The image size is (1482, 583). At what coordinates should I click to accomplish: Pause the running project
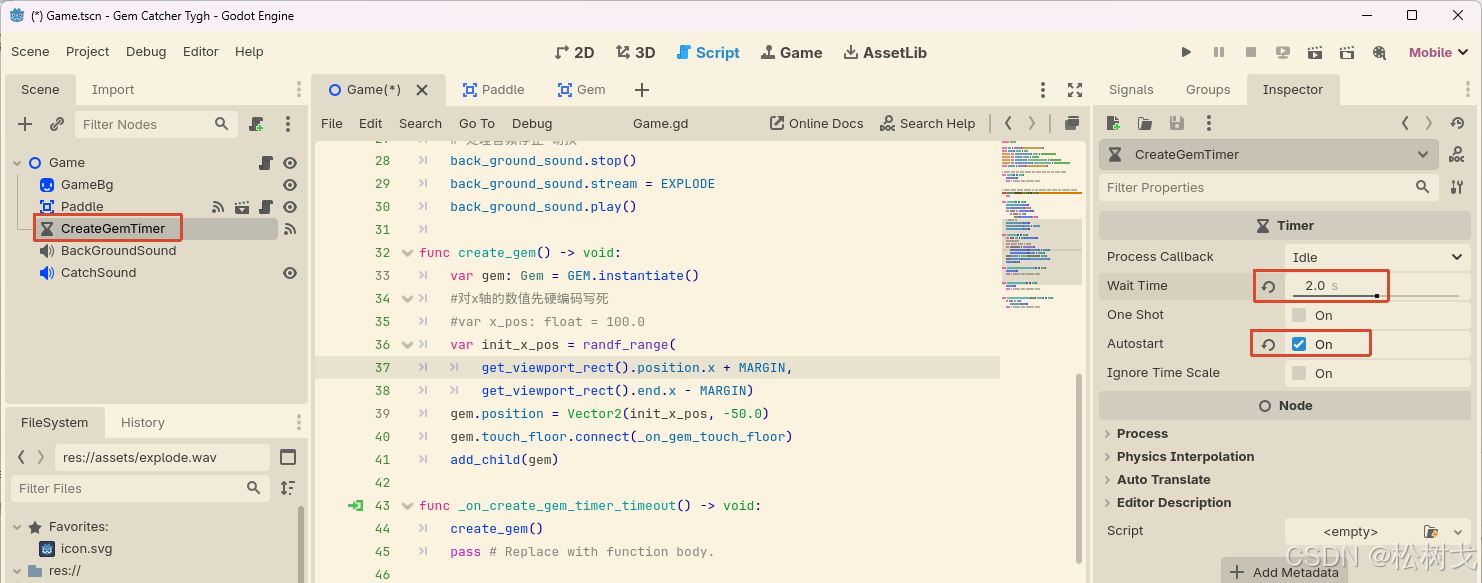coord(1219,52)
